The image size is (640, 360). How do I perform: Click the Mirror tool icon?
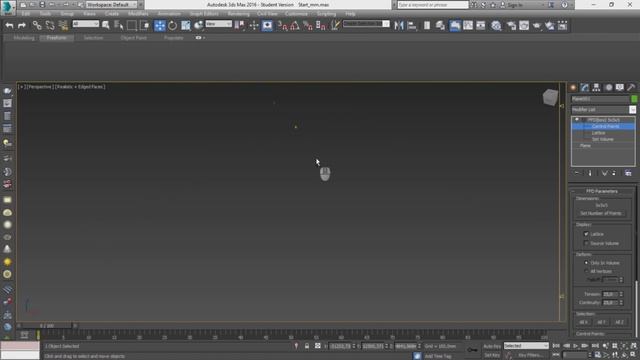(x=399, y=25)
